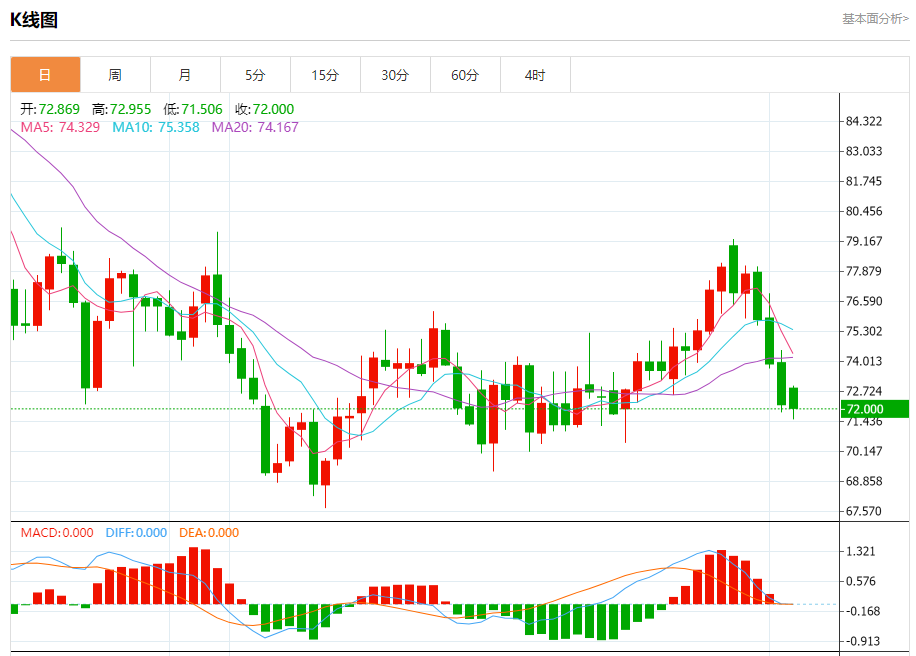Click the 67.570 price axis label
Viewport: 916px width, 656px height.
pyautogui.click(x=864, y=511)
